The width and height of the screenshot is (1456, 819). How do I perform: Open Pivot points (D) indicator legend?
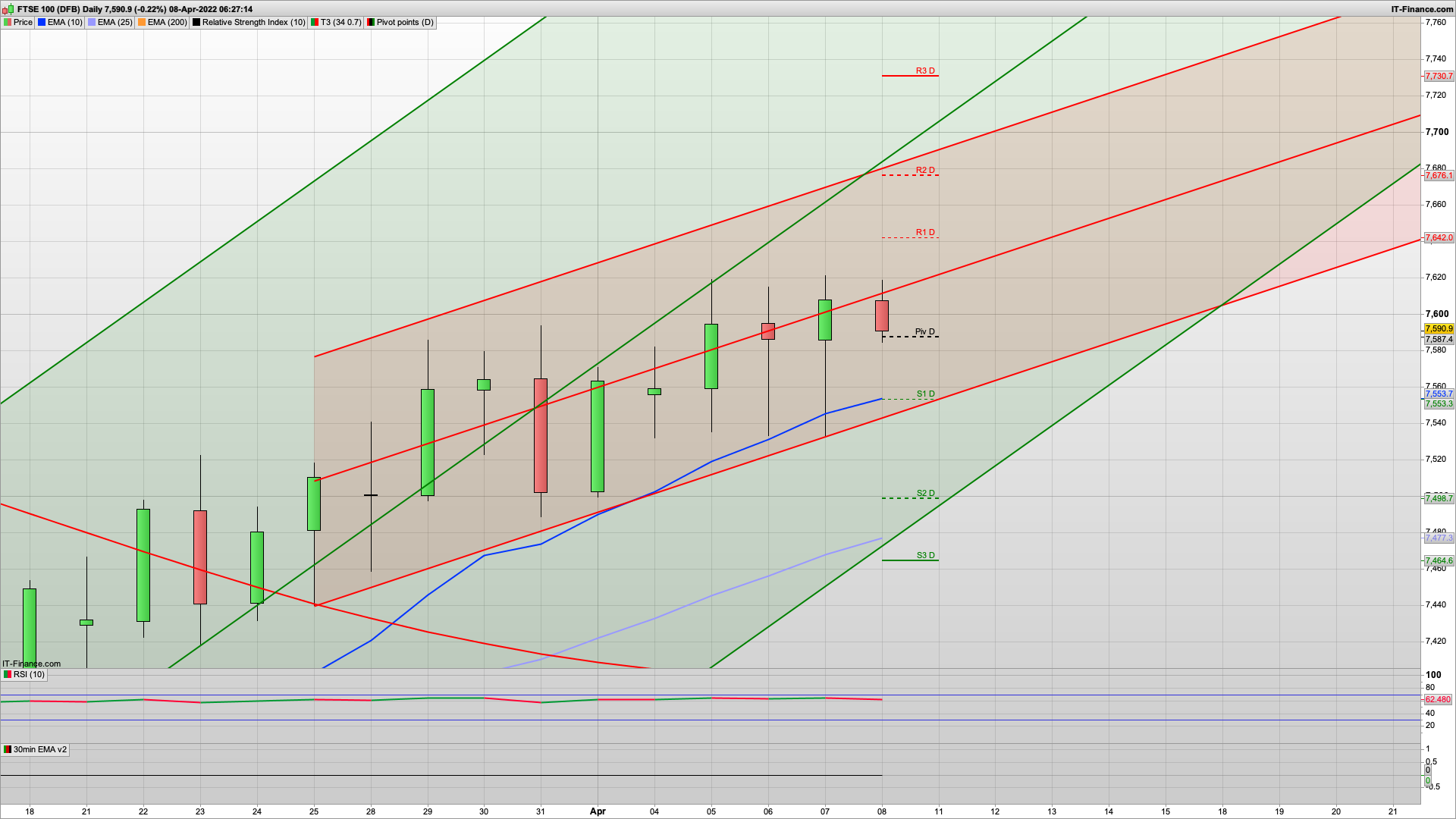click(x=400, y=23)
